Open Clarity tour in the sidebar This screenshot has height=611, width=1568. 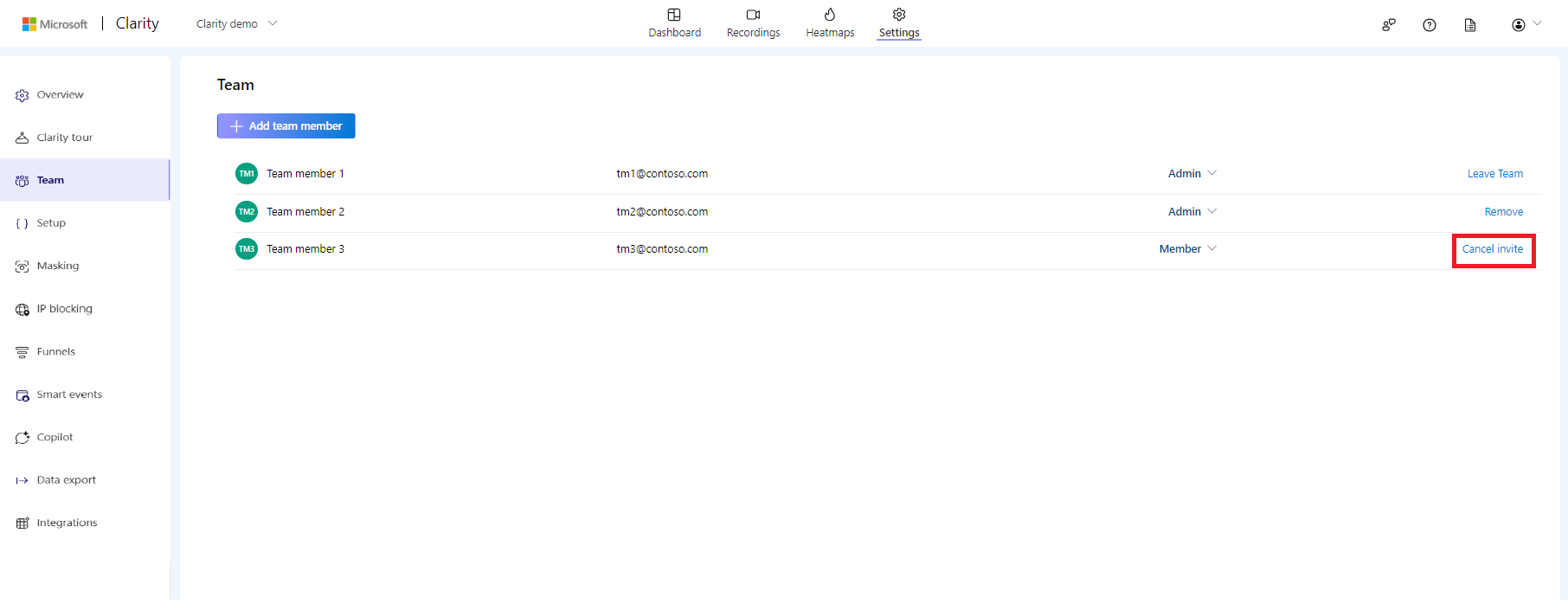pyautogui.click(x=85, y=138)
